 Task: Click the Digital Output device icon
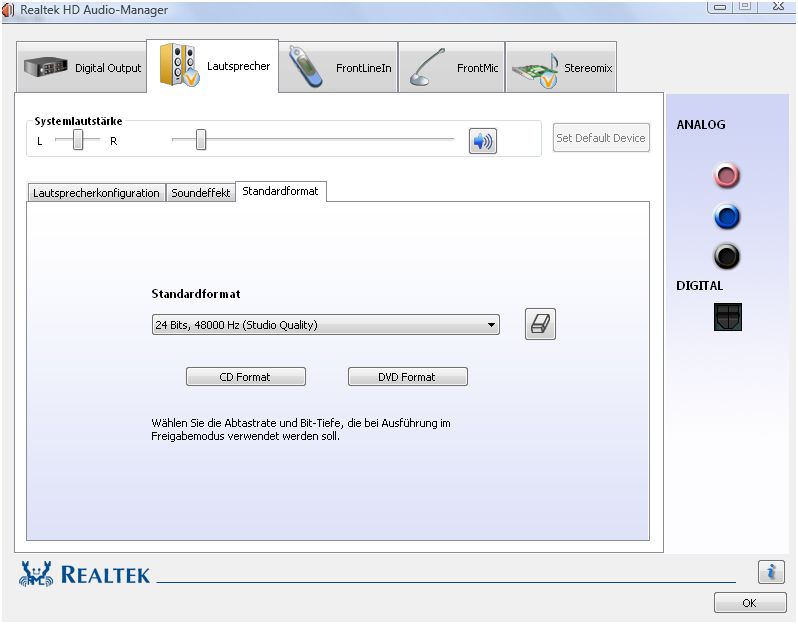[x=46, y=67]
